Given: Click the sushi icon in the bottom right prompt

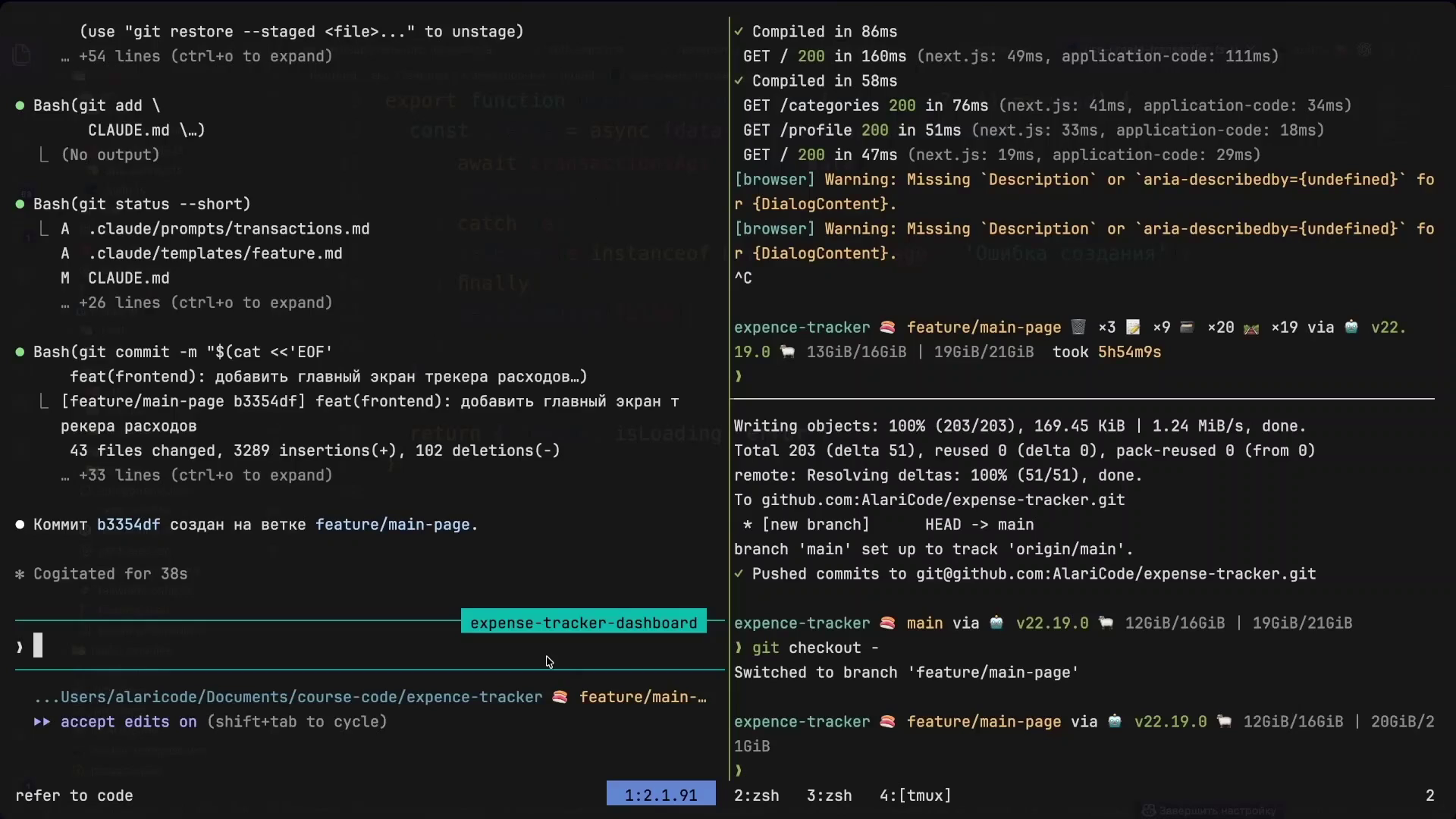Looking at the screenshot, I should 887,721.
